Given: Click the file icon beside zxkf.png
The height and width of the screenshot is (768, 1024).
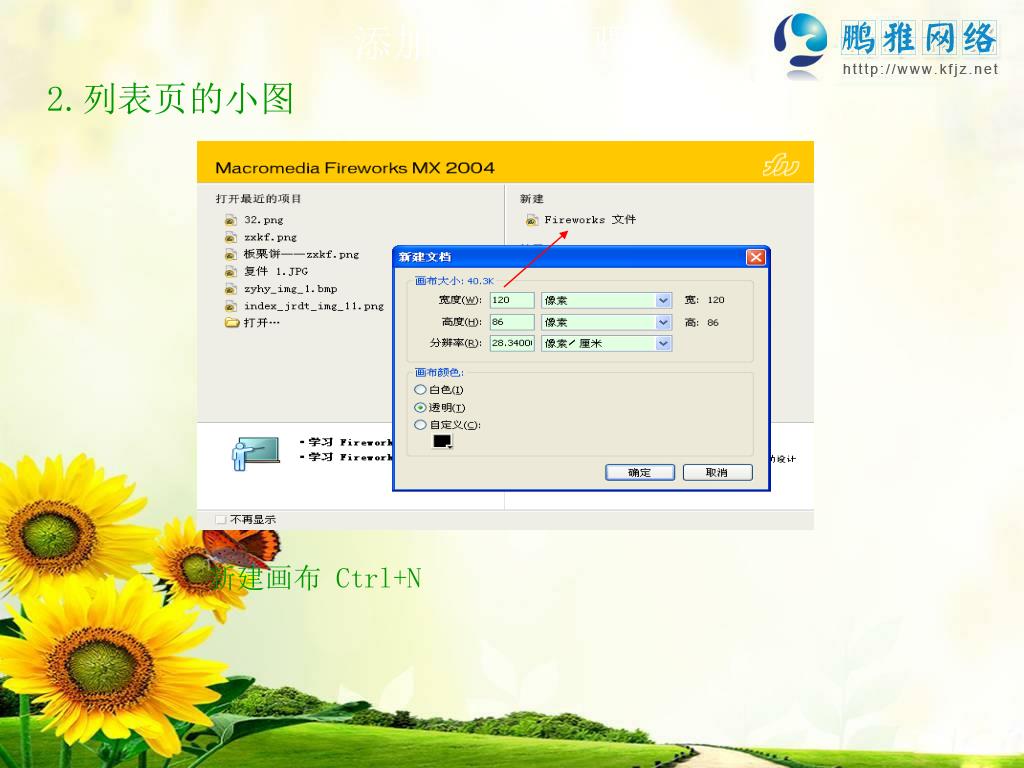Looking at the screenshot, I should [231, 237].
